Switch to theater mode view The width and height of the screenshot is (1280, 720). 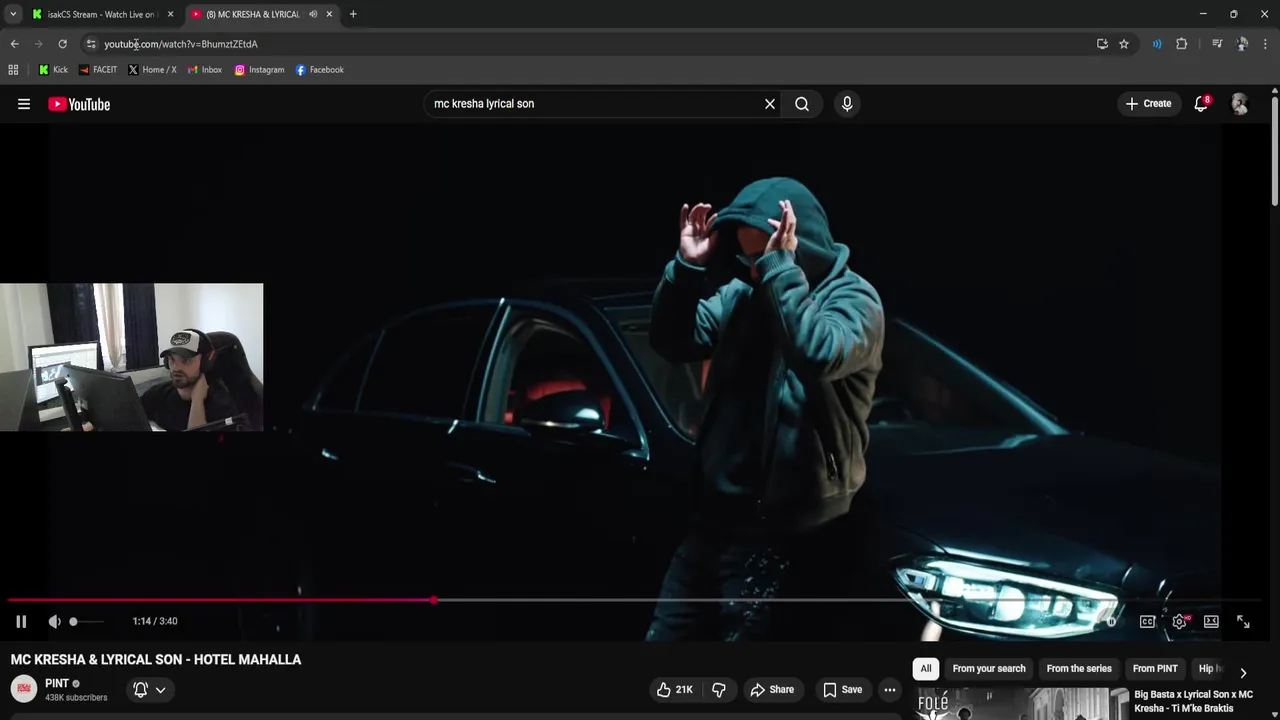click(1211, 621)
